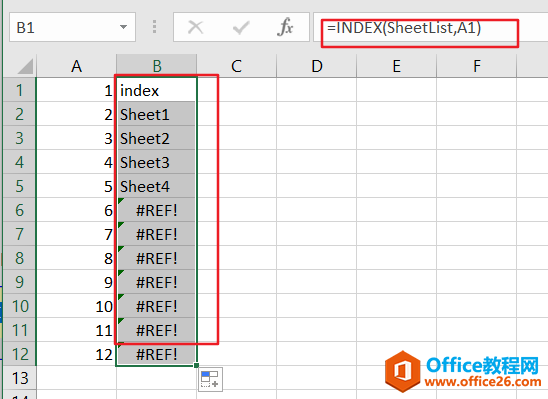548x399 pixels.
Task: Click cell A7 with value 7
Action: pyautogui.click(x=76, y=234)
